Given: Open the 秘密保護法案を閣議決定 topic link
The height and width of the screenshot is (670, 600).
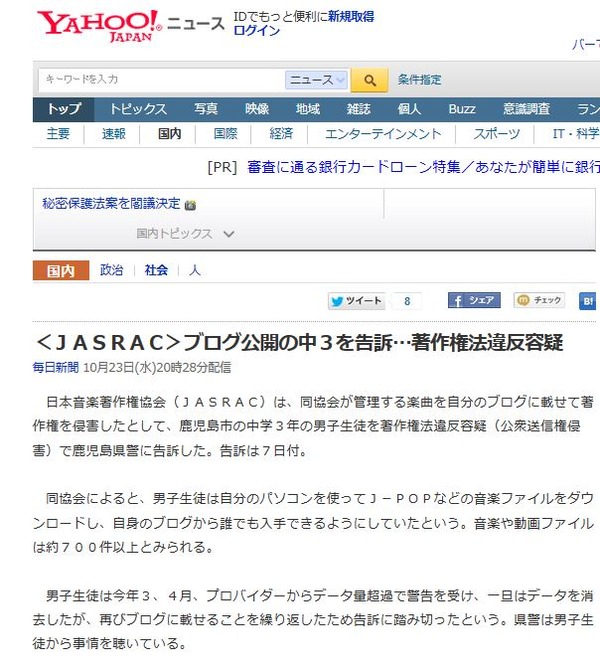Looking at the screenshot, I should tap(111, 203).
